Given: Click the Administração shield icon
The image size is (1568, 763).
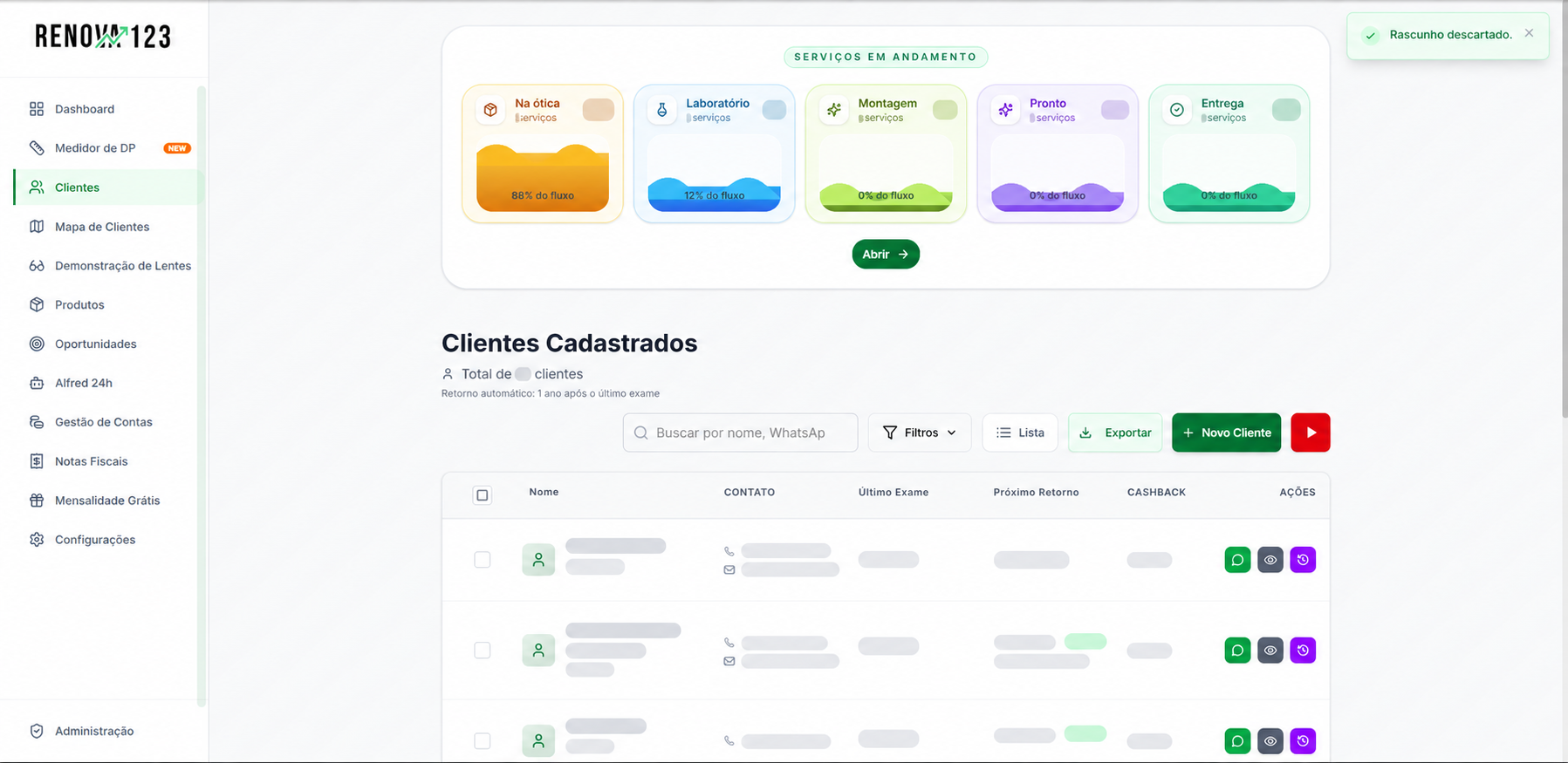Looking at the screenshot, I should click(37, 731).
